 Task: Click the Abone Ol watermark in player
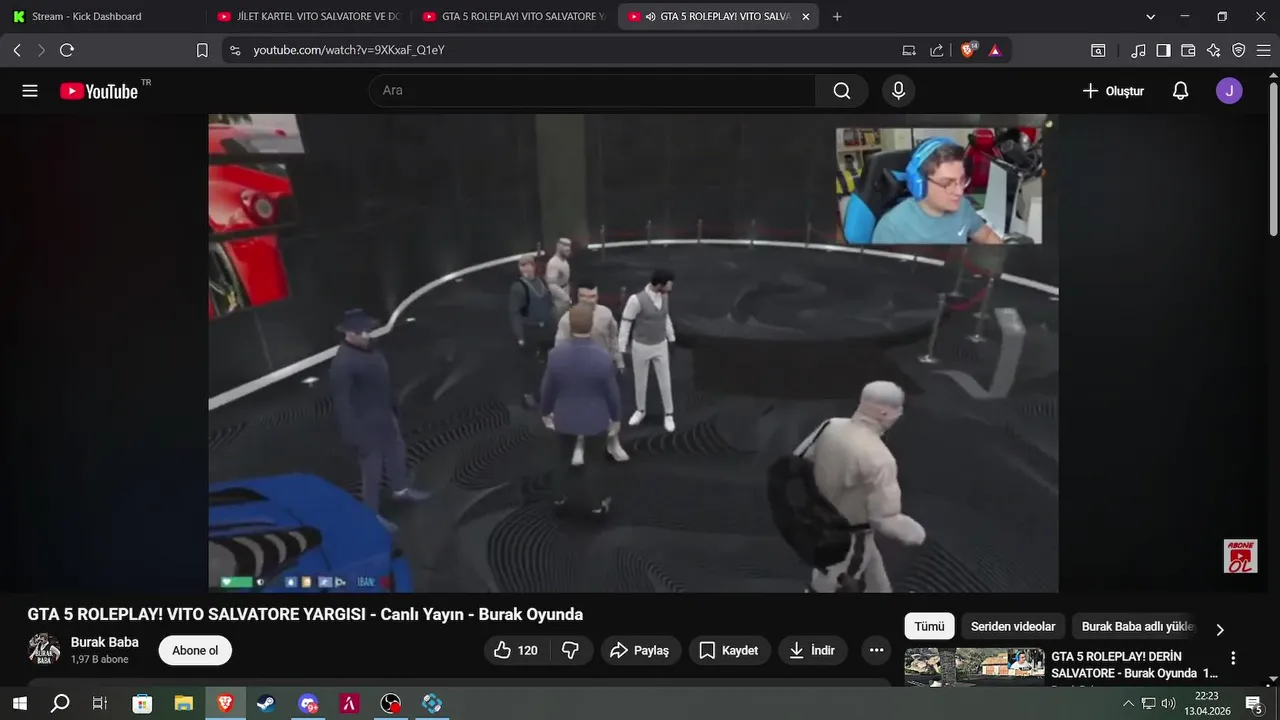pos(1240,556)
